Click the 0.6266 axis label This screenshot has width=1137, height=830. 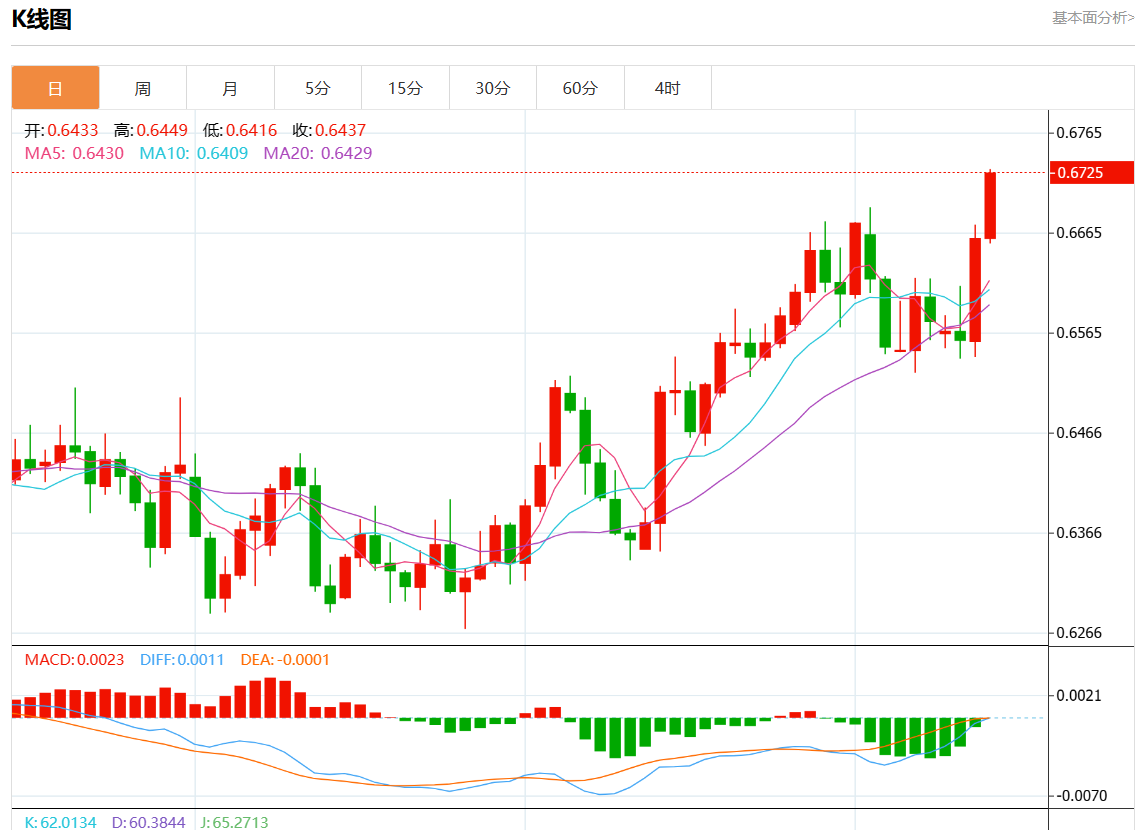(1079, 633)
